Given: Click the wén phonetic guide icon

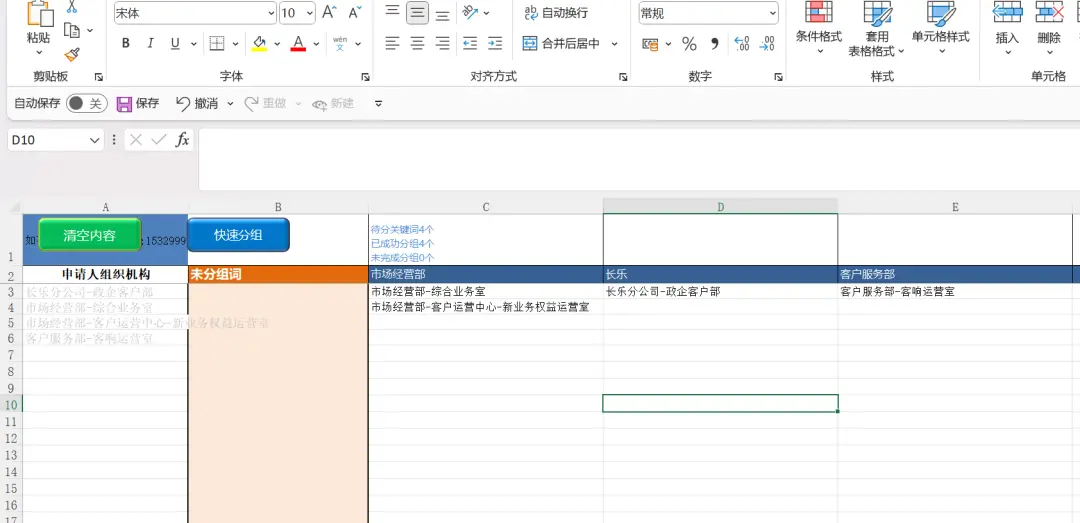Looking at the screenshot, I should (x=340, y=43).
